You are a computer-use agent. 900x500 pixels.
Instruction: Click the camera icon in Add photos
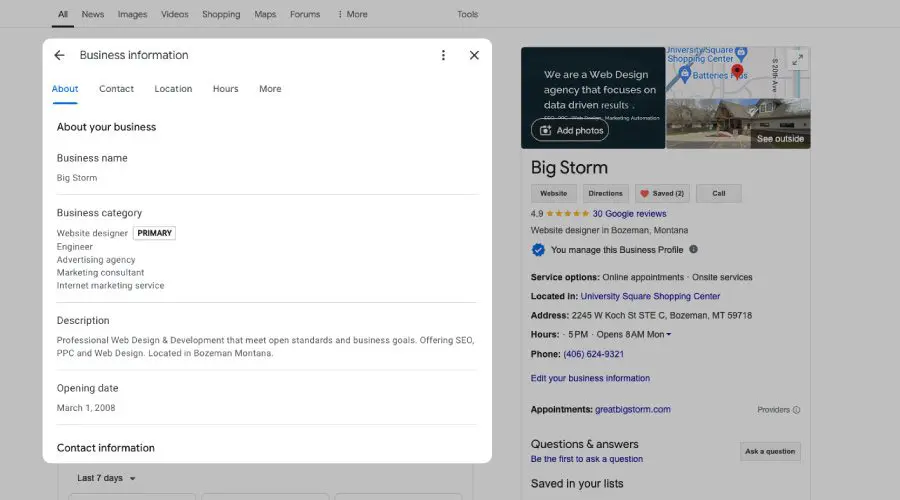tap(546, 130)
